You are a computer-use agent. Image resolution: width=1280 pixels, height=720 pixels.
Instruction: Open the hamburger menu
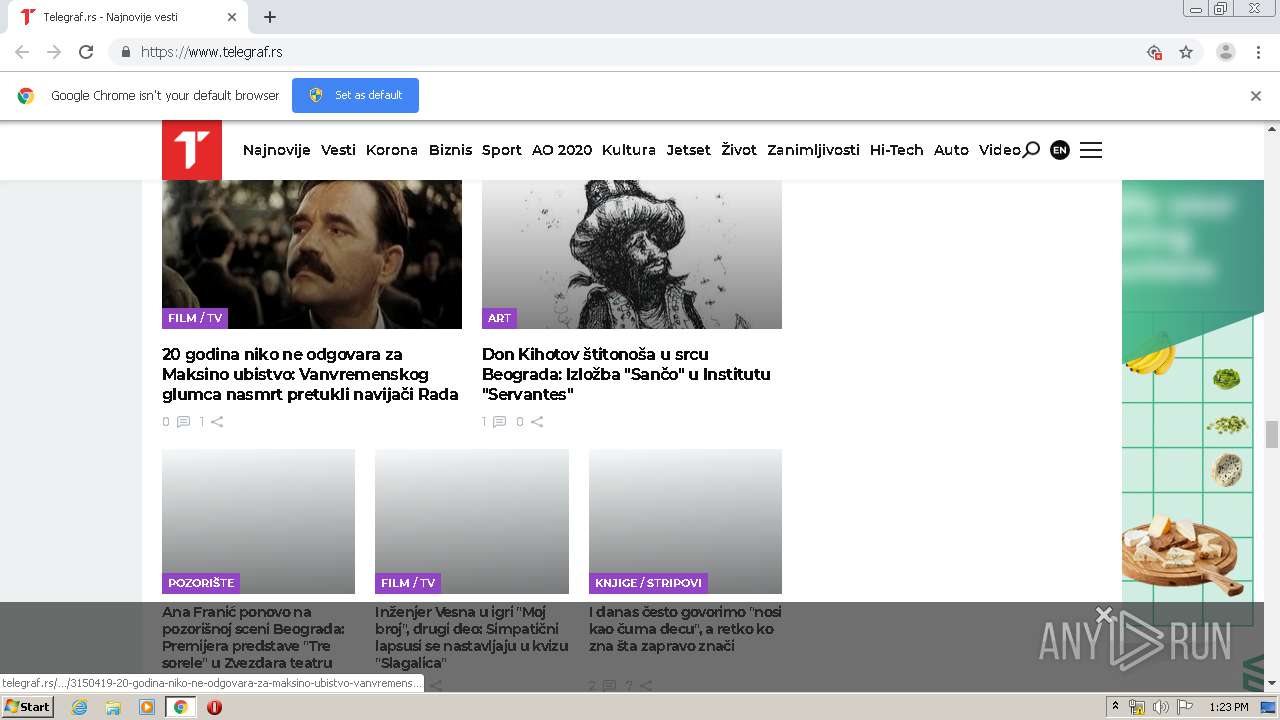point(1091,150)
